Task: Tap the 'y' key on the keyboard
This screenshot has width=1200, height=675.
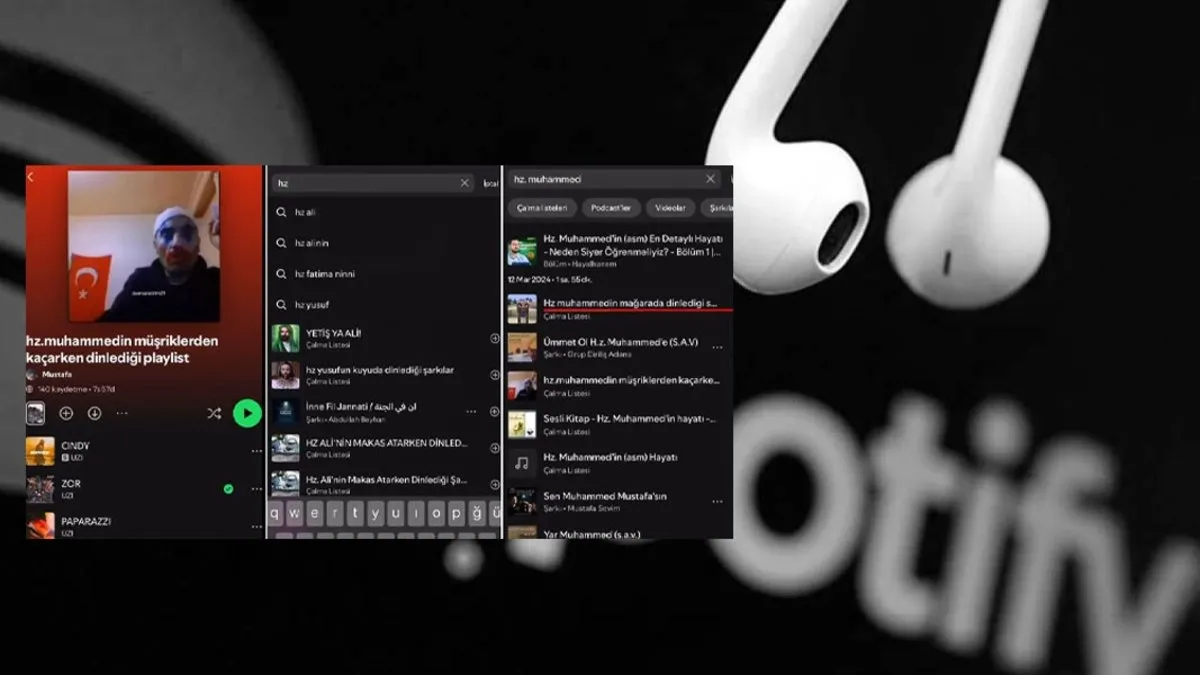Action: pos(376,514)
